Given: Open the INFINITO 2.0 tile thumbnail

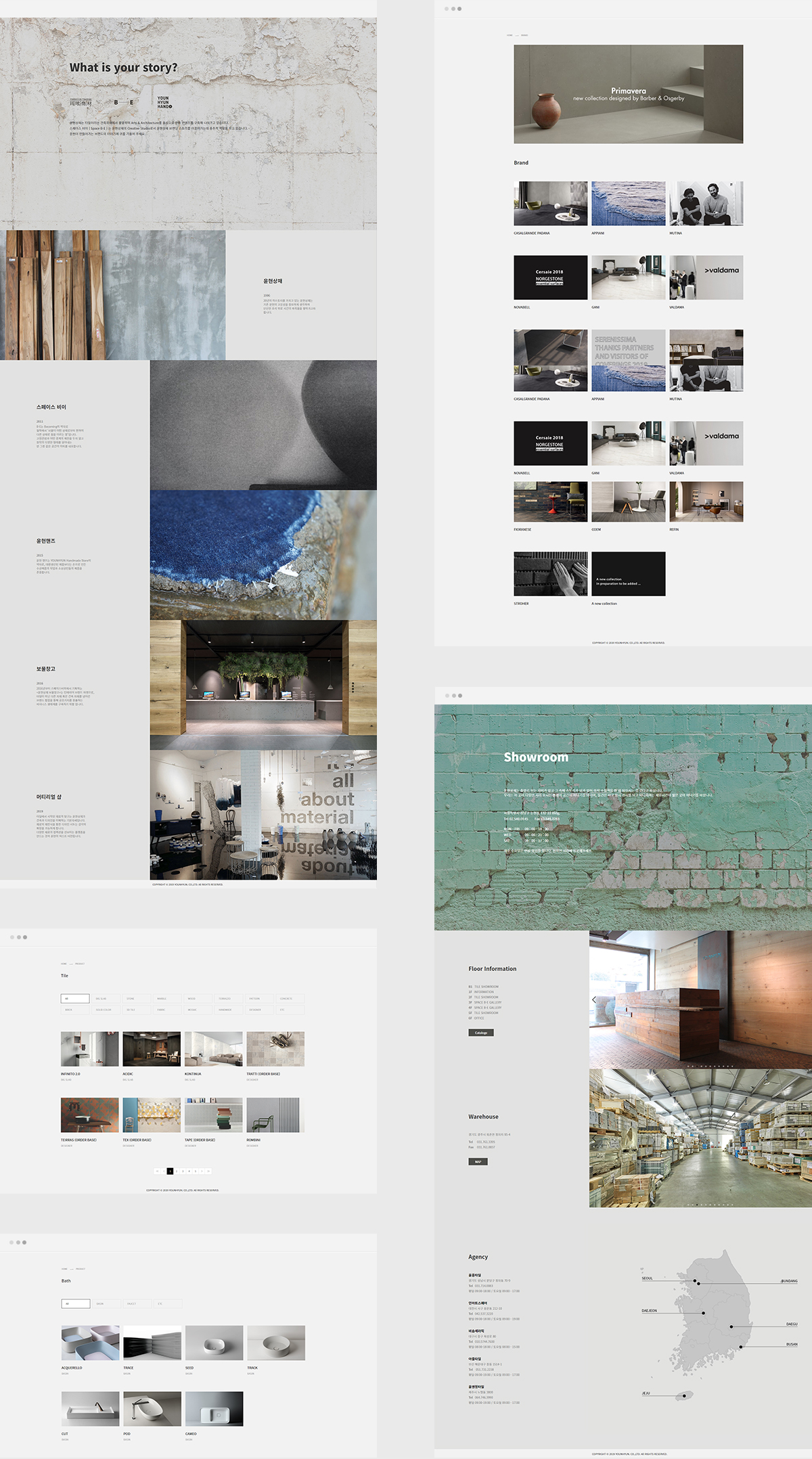Looking at the screenshot, I should (89, 1048).
